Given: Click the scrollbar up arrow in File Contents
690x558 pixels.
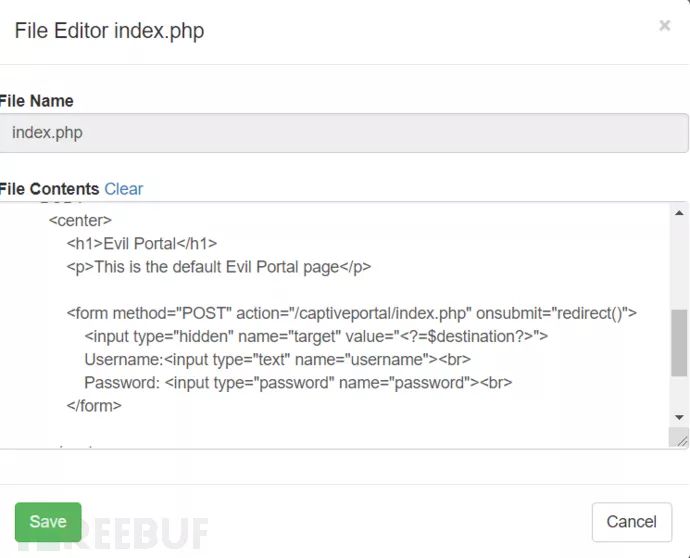Looking at the screenshot, I should tap(680, 213).
